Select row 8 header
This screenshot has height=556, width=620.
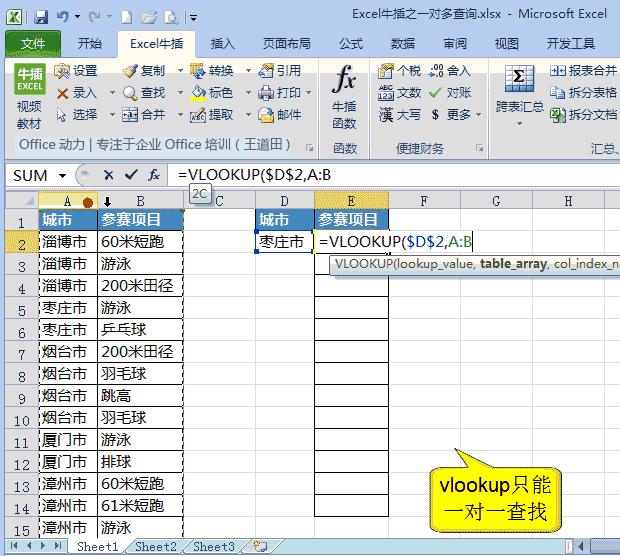(22, 374)
